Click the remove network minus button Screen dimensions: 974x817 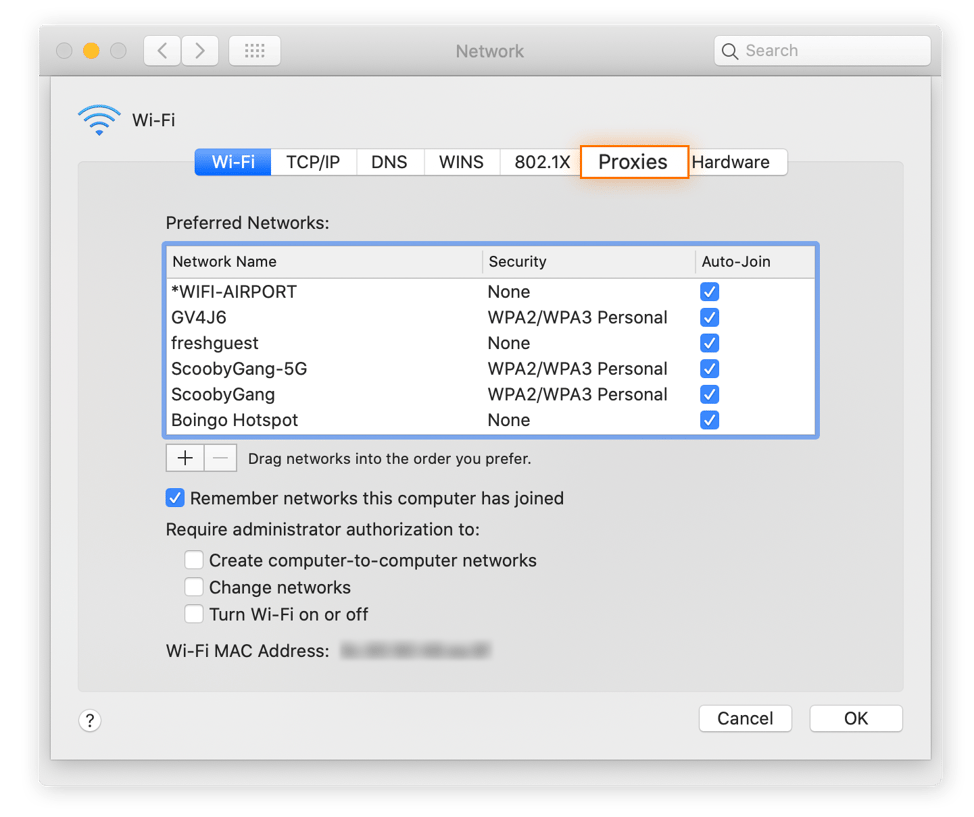click(219, 457)
